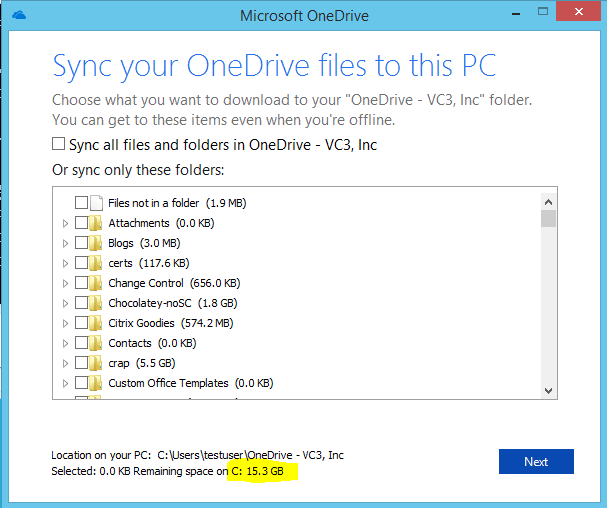Expand the Custom Office Templates folder
607x508 pixels.
[x=65, y=383]
